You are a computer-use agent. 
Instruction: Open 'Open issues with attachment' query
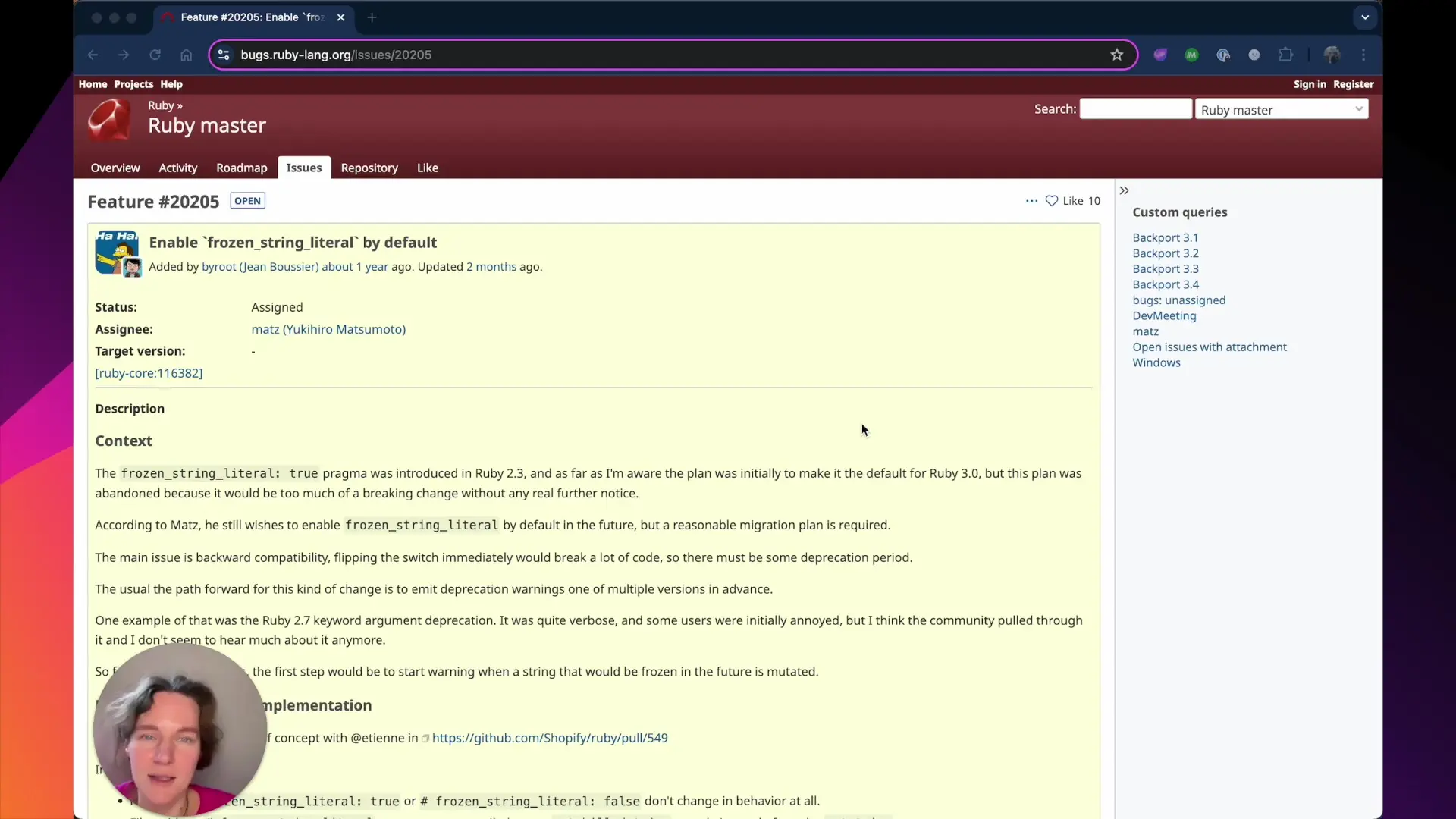[x=1210, y=347]
